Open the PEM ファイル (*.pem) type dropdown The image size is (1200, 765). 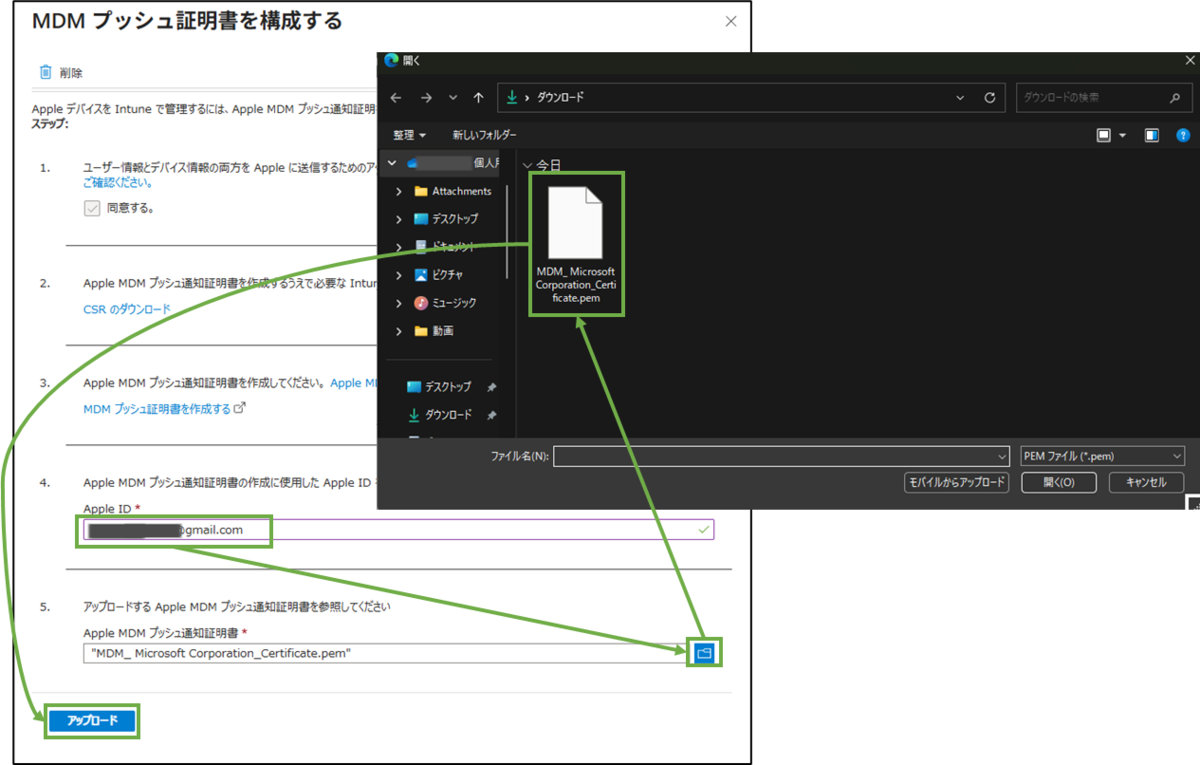pyautogui.click(x=1103, y=456)
